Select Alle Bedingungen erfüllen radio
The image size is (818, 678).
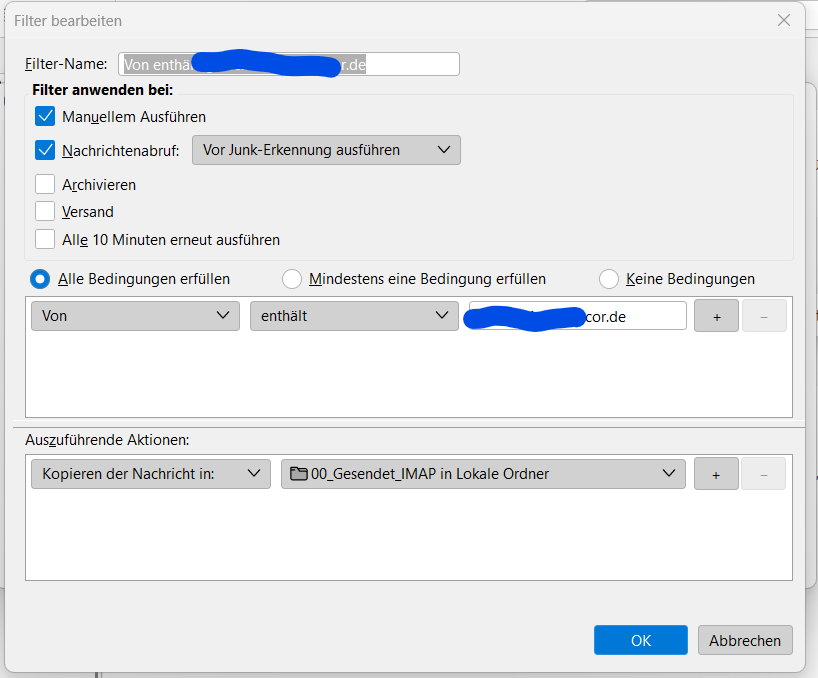(x=40, y=279)
